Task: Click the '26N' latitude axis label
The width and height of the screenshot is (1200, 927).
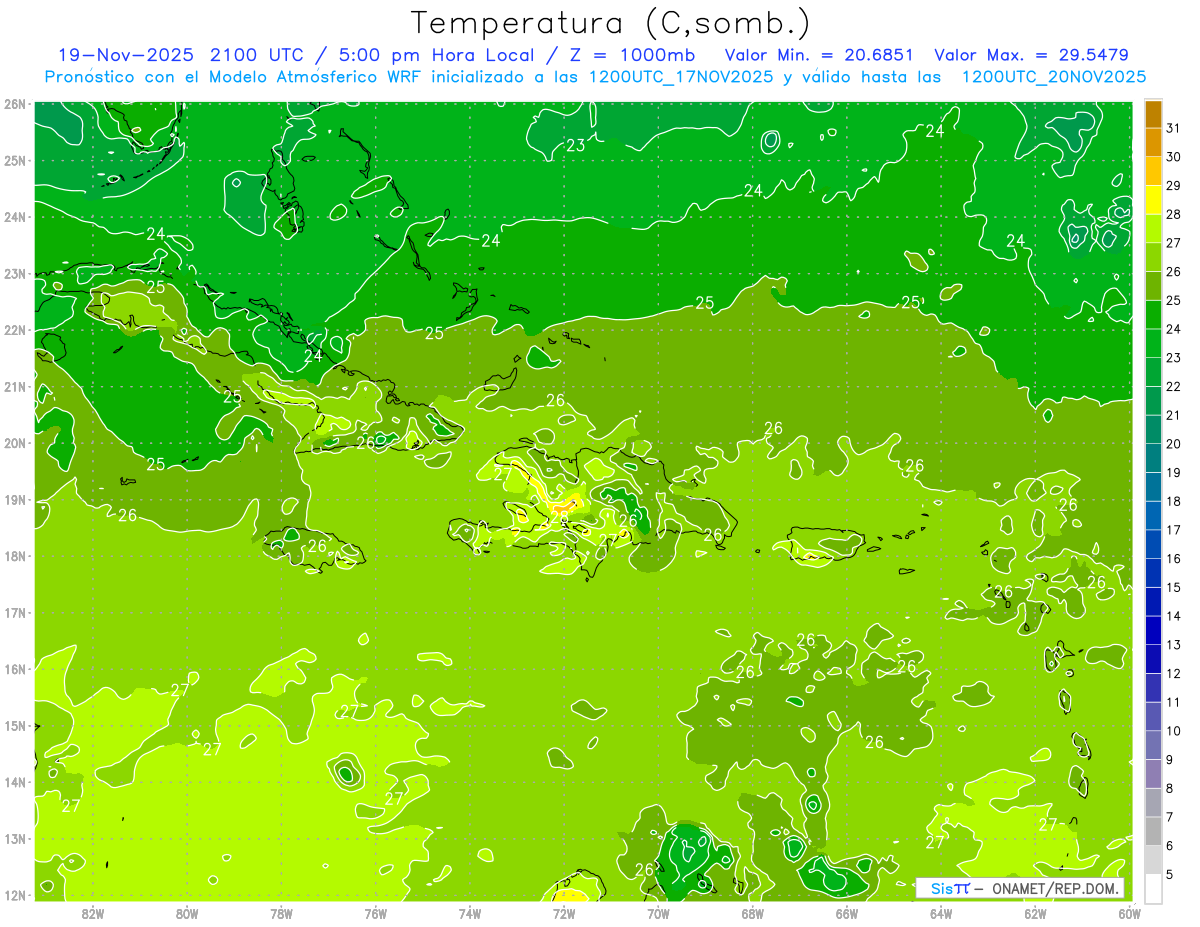Action: point(15,104)
